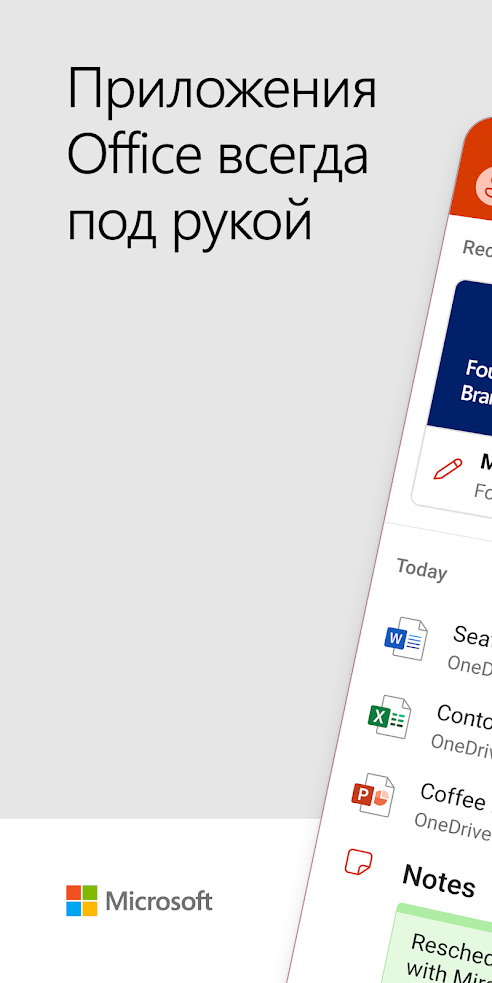Open the blue document preview thumbnail
The height and width of the screenshot is (983, 492).
pyautogui.click(x=471, y=355)
